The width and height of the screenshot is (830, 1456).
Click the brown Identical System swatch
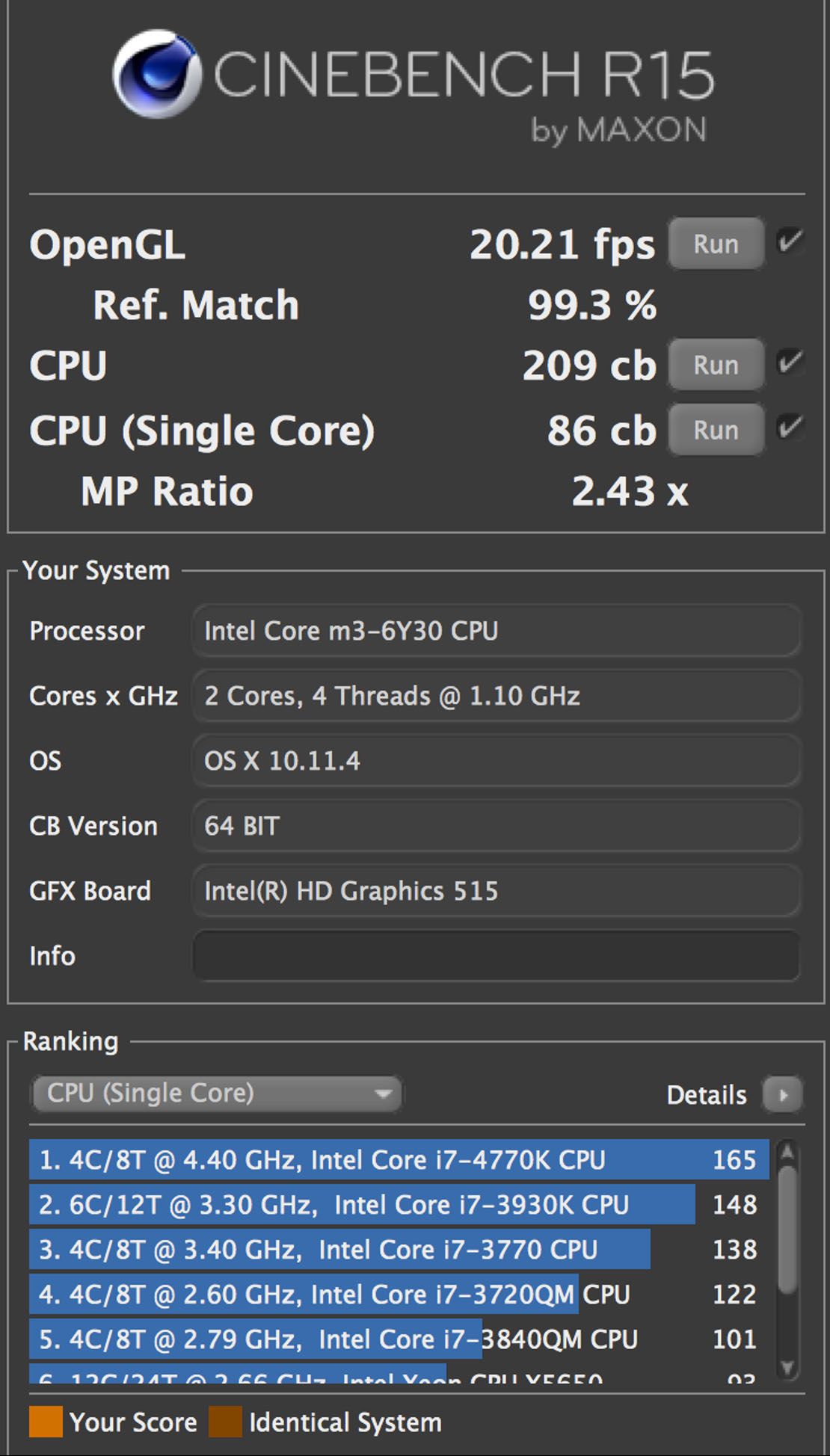(x=225, y=1422)
